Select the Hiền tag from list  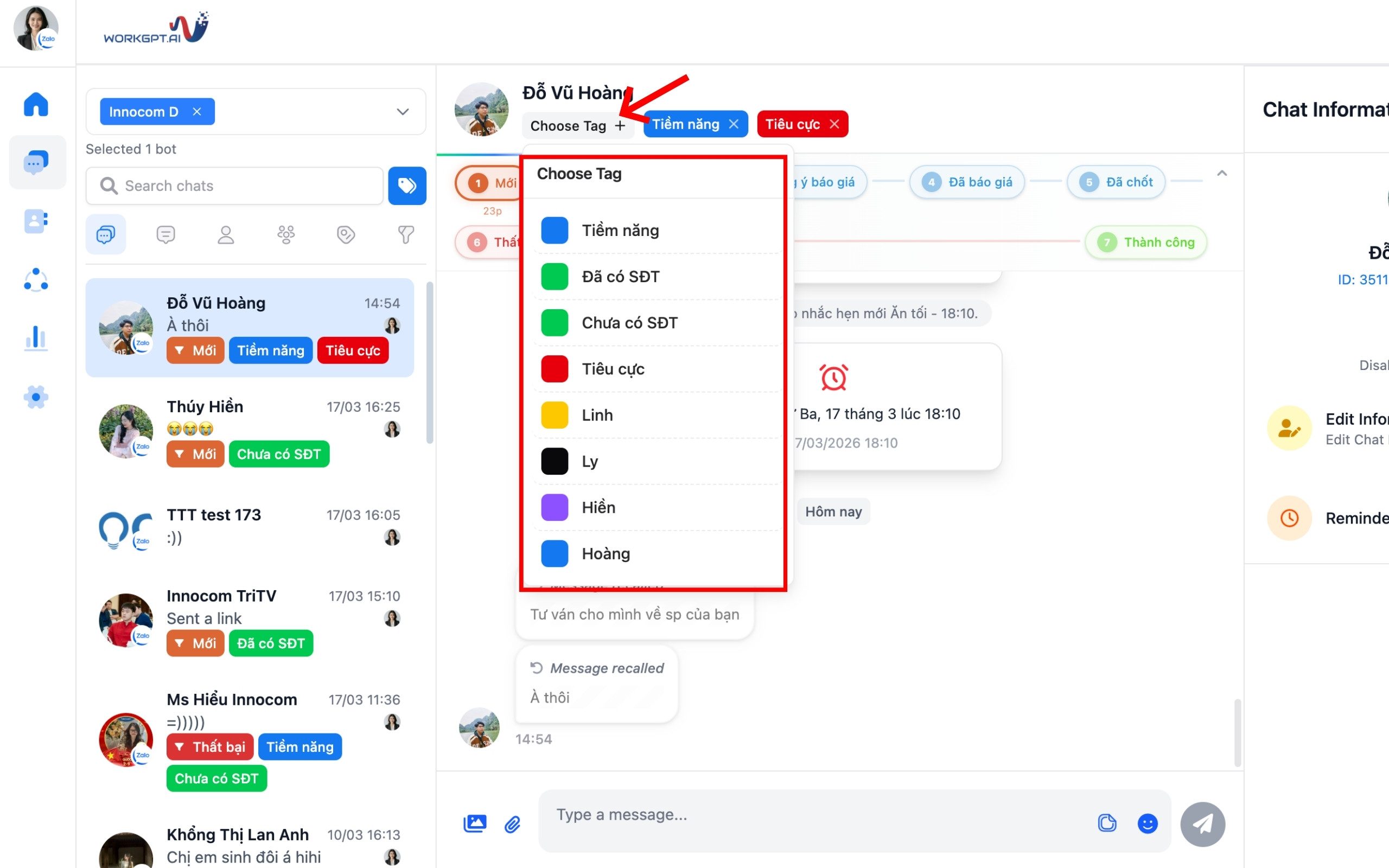pos(598,507)
